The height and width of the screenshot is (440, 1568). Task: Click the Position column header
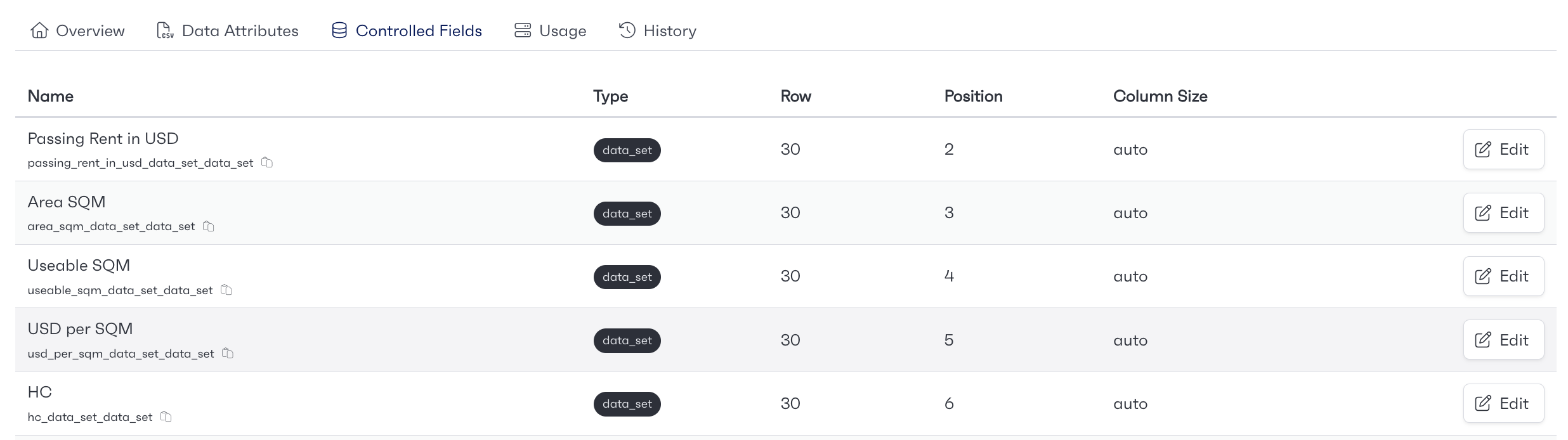pos(974,96)
